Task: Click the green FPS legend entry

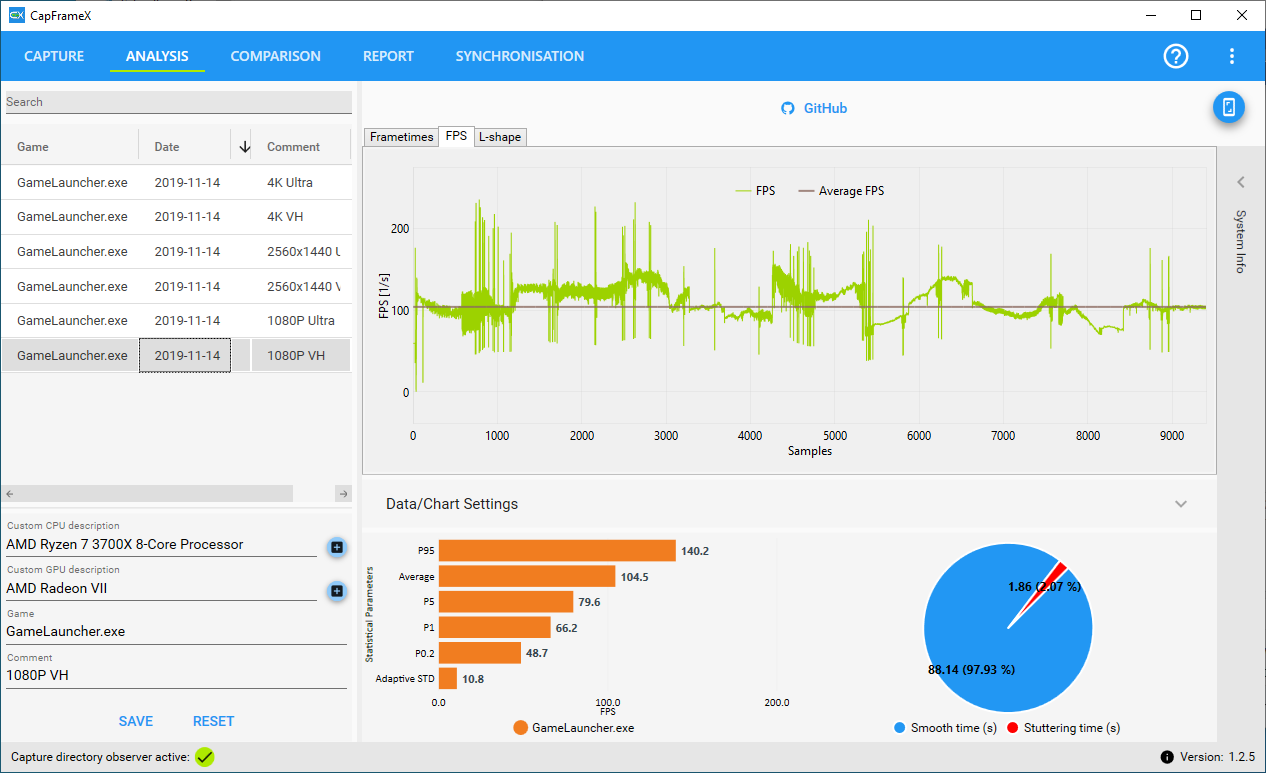Action: (x=755, y=191)
